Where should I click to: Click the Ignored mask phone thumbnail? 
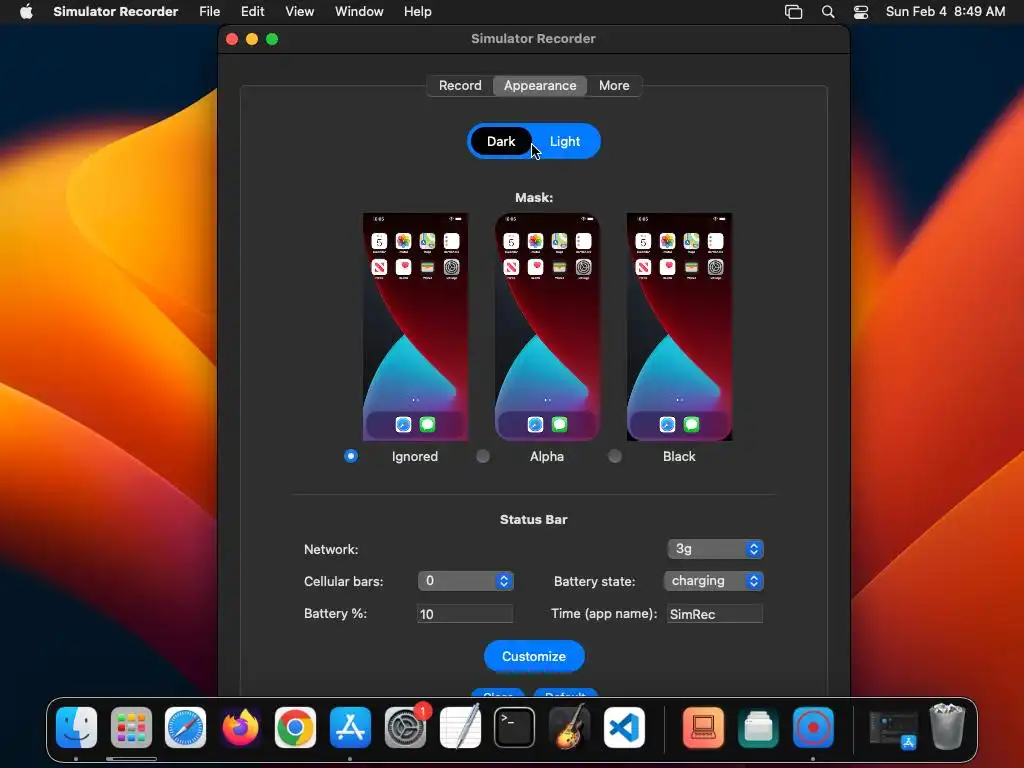[415, 327]
